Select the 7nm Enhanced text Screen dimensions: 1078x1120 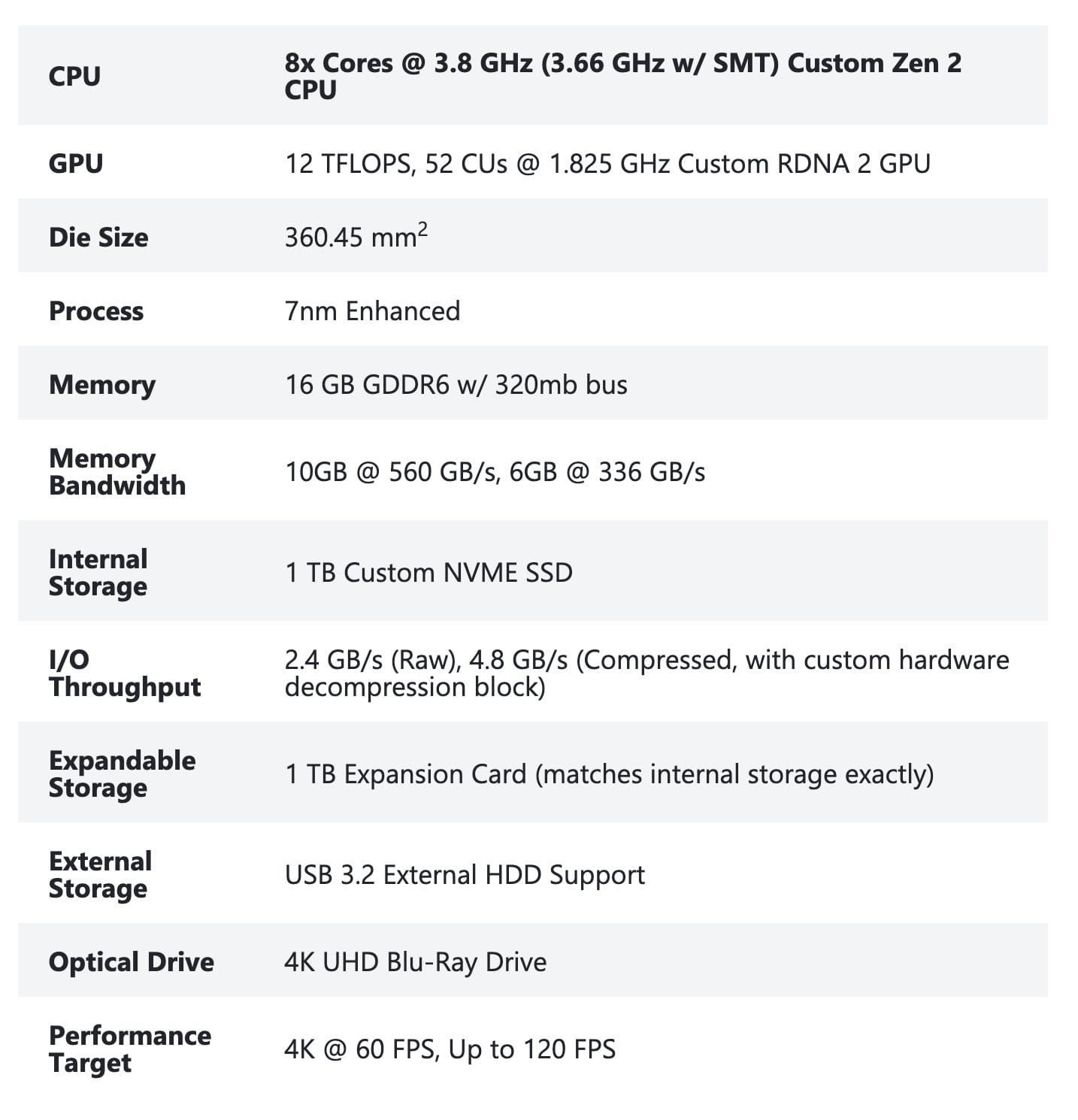click(372, 310)
